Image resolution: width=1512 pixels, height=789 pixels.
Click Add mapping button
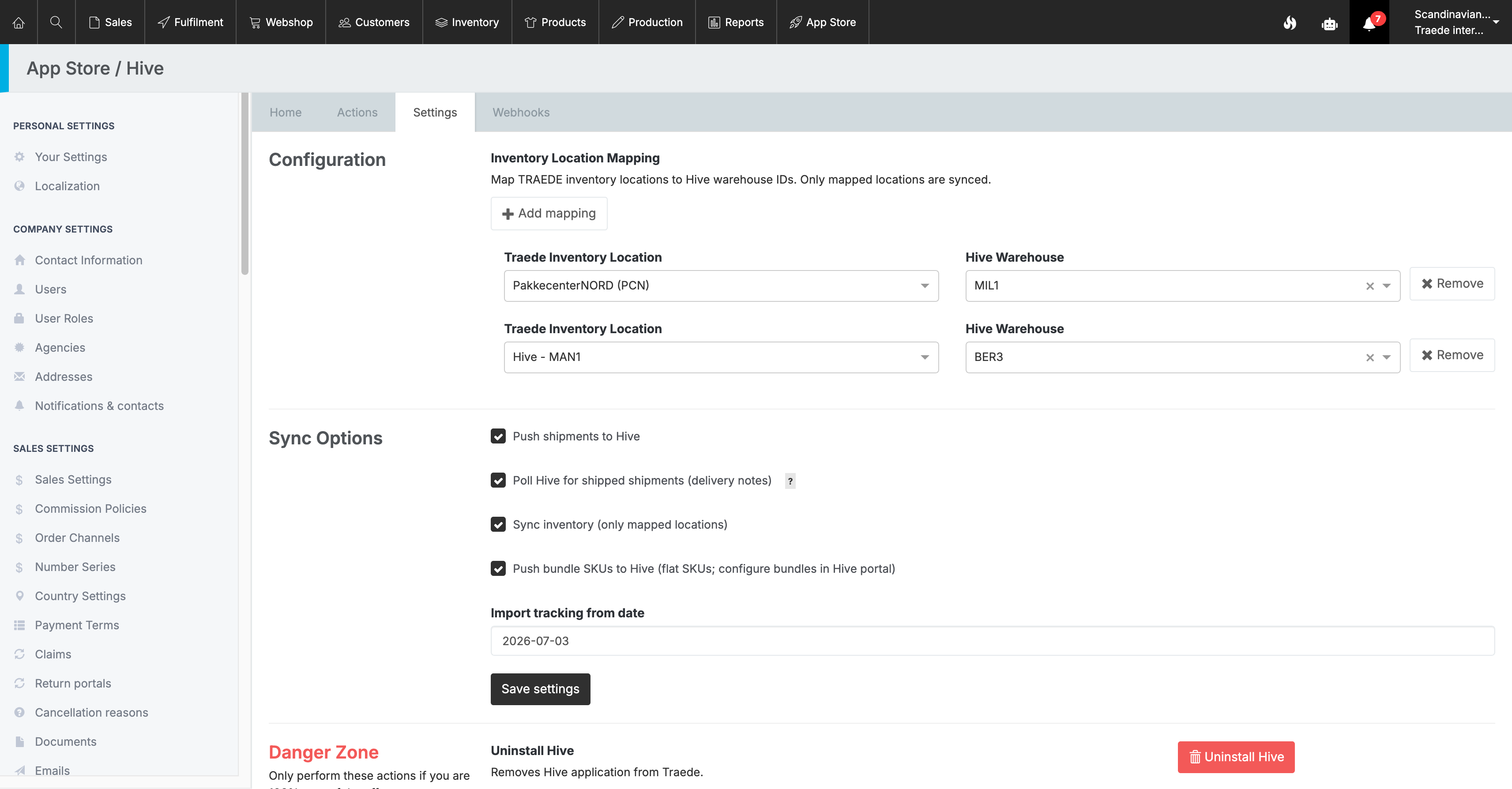[549, 214]
